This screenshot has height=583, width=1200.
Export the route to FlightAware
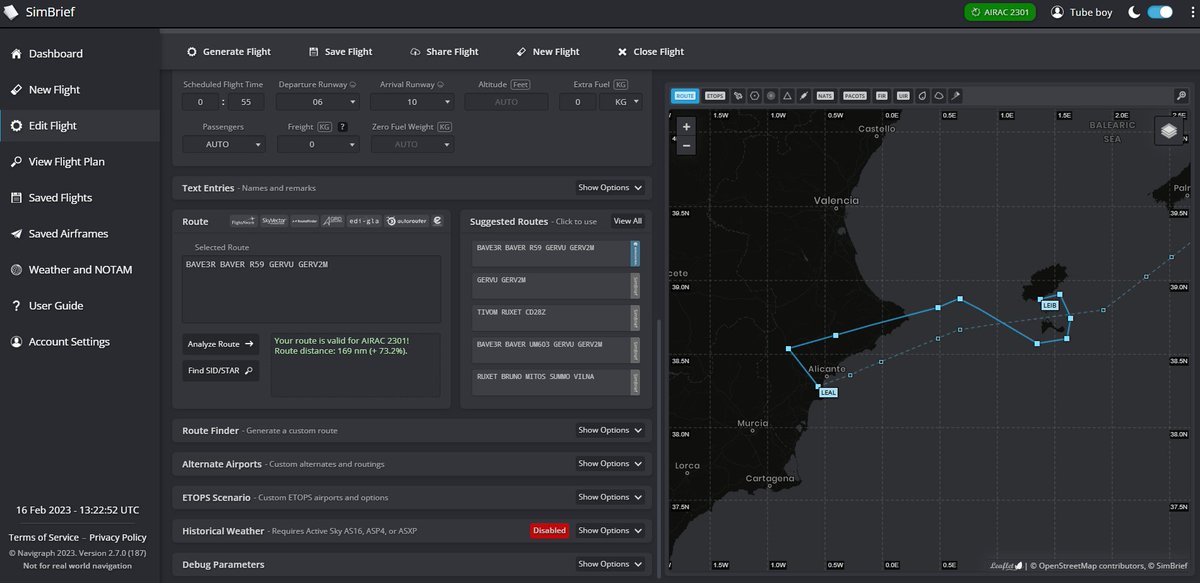(243, 221)
